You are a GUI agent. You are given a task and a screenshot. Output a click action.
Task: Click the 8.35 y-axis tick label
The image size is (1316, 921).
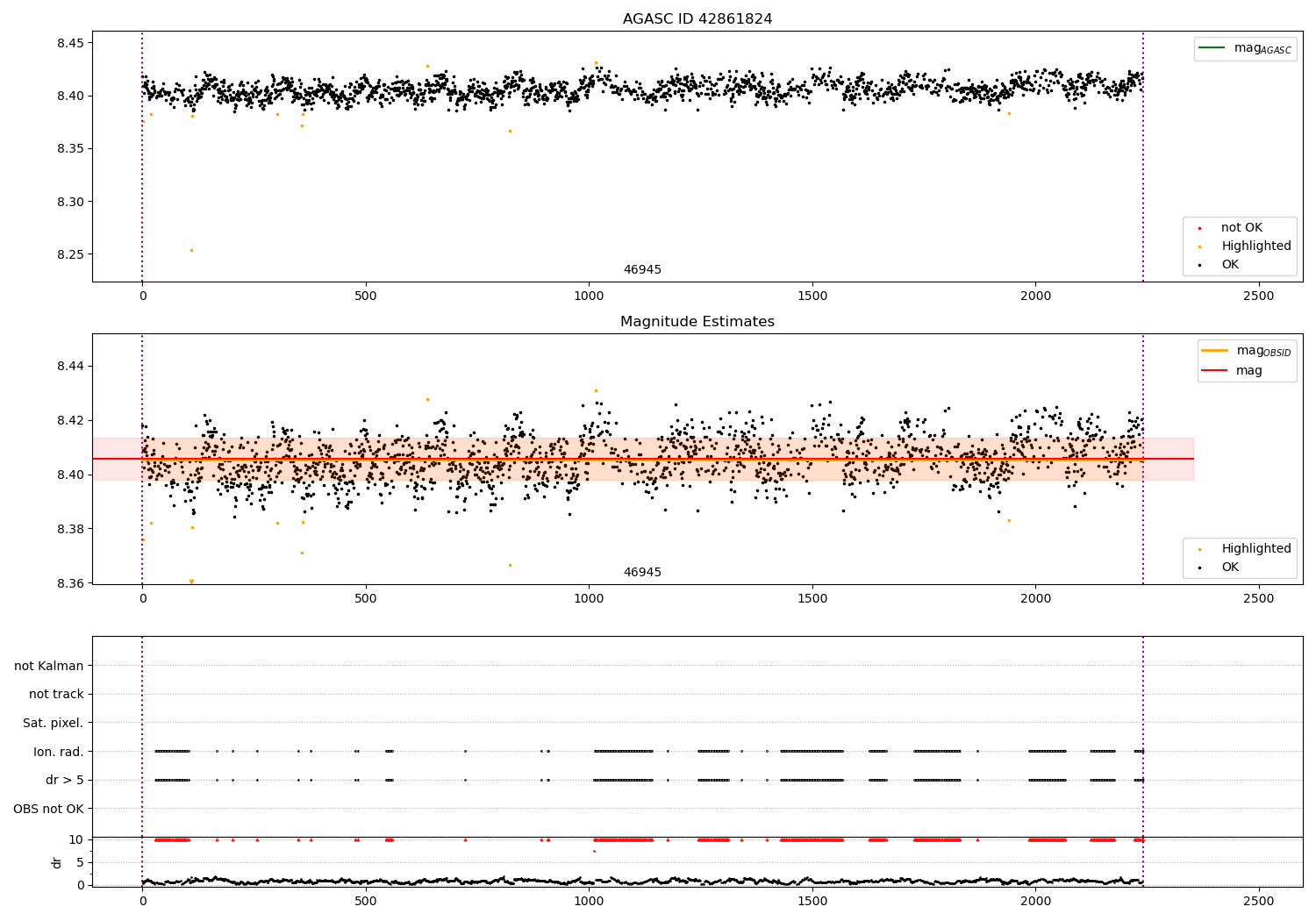tap(69, 149)
